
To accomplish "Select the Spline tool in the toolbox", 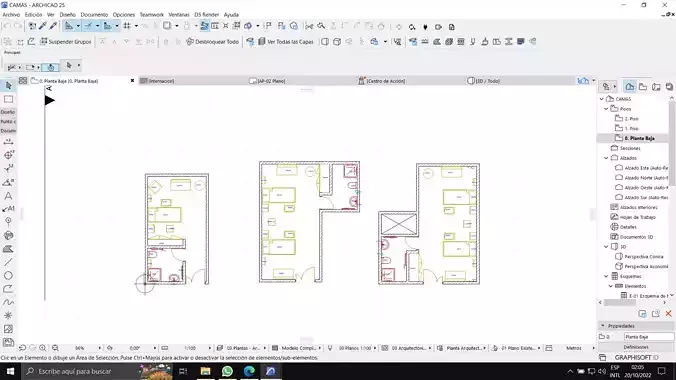I will point(8,302).
